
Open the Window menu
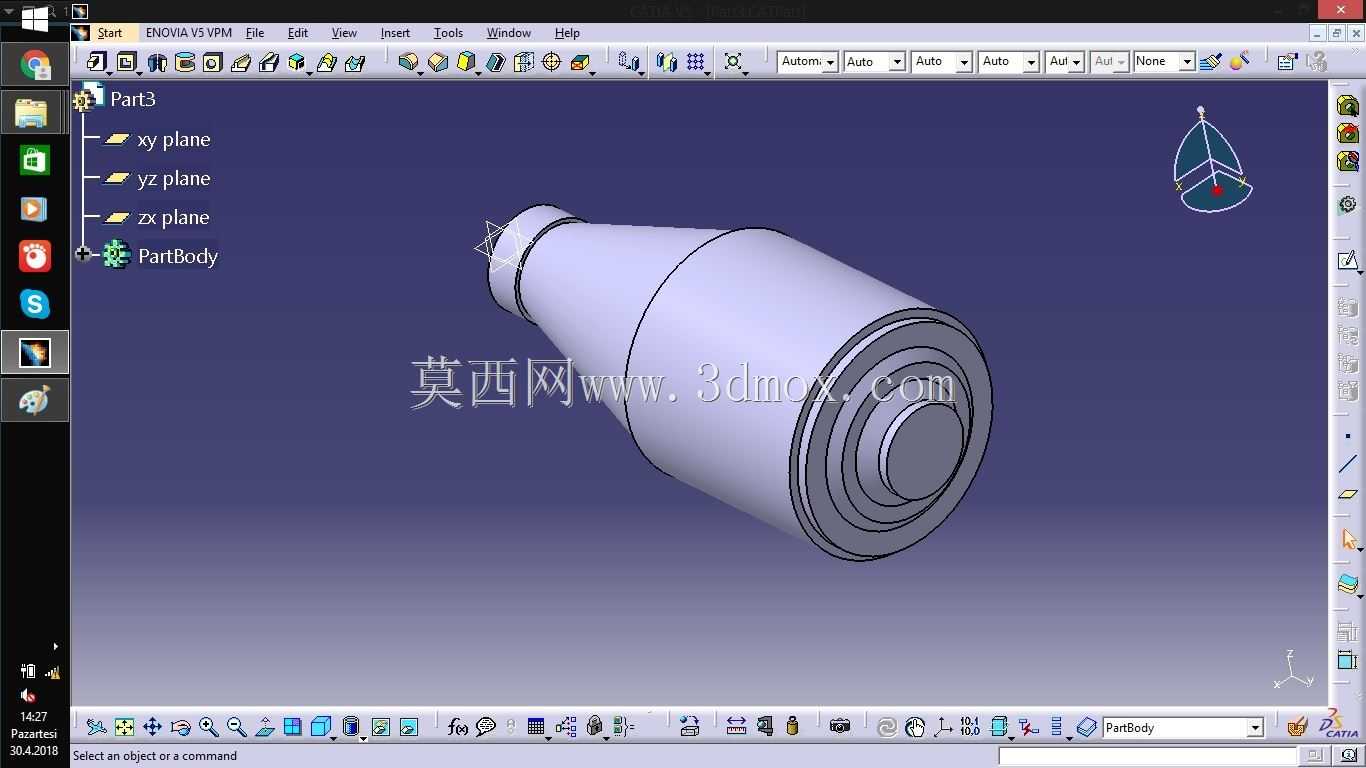point(508,33)
